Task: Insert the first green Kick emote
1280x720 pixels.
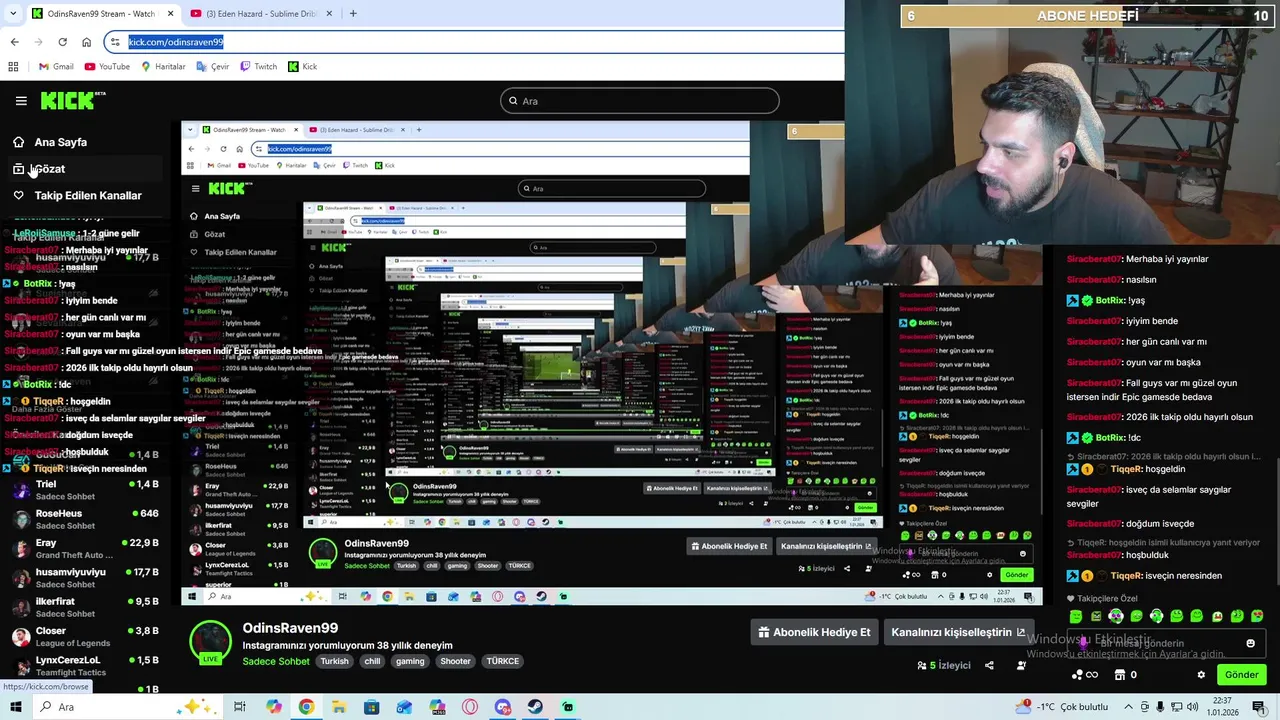Action: pyautogui.click(x=1076, y=616)
